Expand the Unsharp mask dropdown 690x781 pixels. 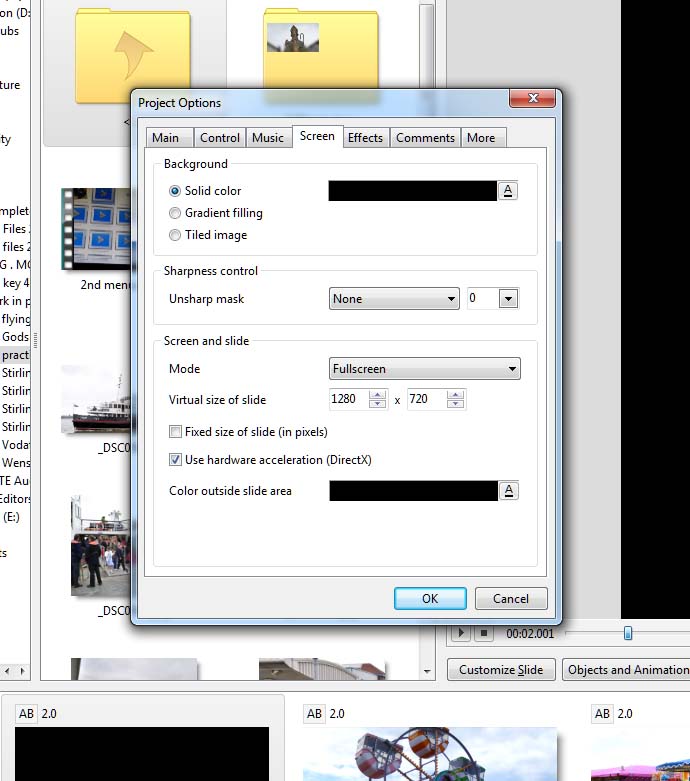[394, 299]
